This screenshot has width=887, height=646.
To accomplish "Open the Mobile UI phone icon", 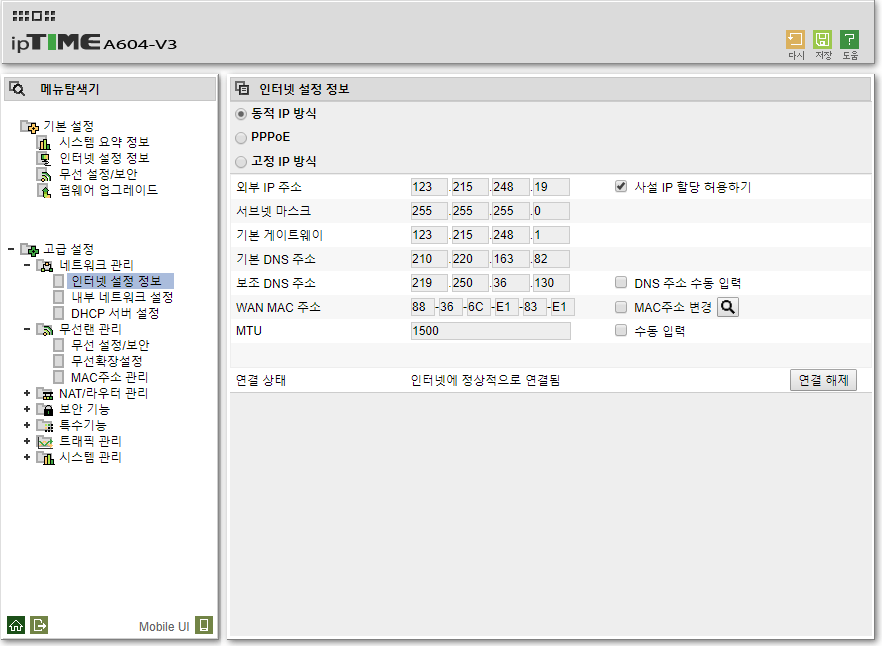I will tap(204, 625).
